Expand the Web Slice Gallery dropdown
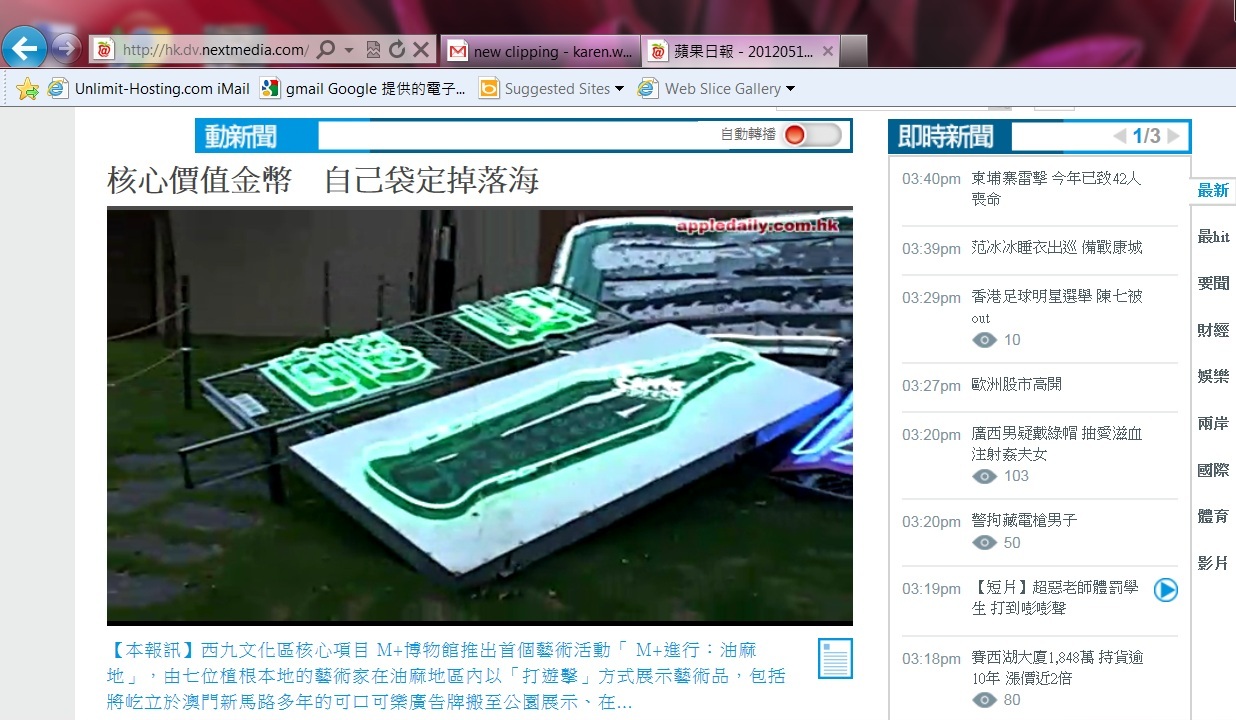Viewport: 1236px width, 720px height. point(790,89)
